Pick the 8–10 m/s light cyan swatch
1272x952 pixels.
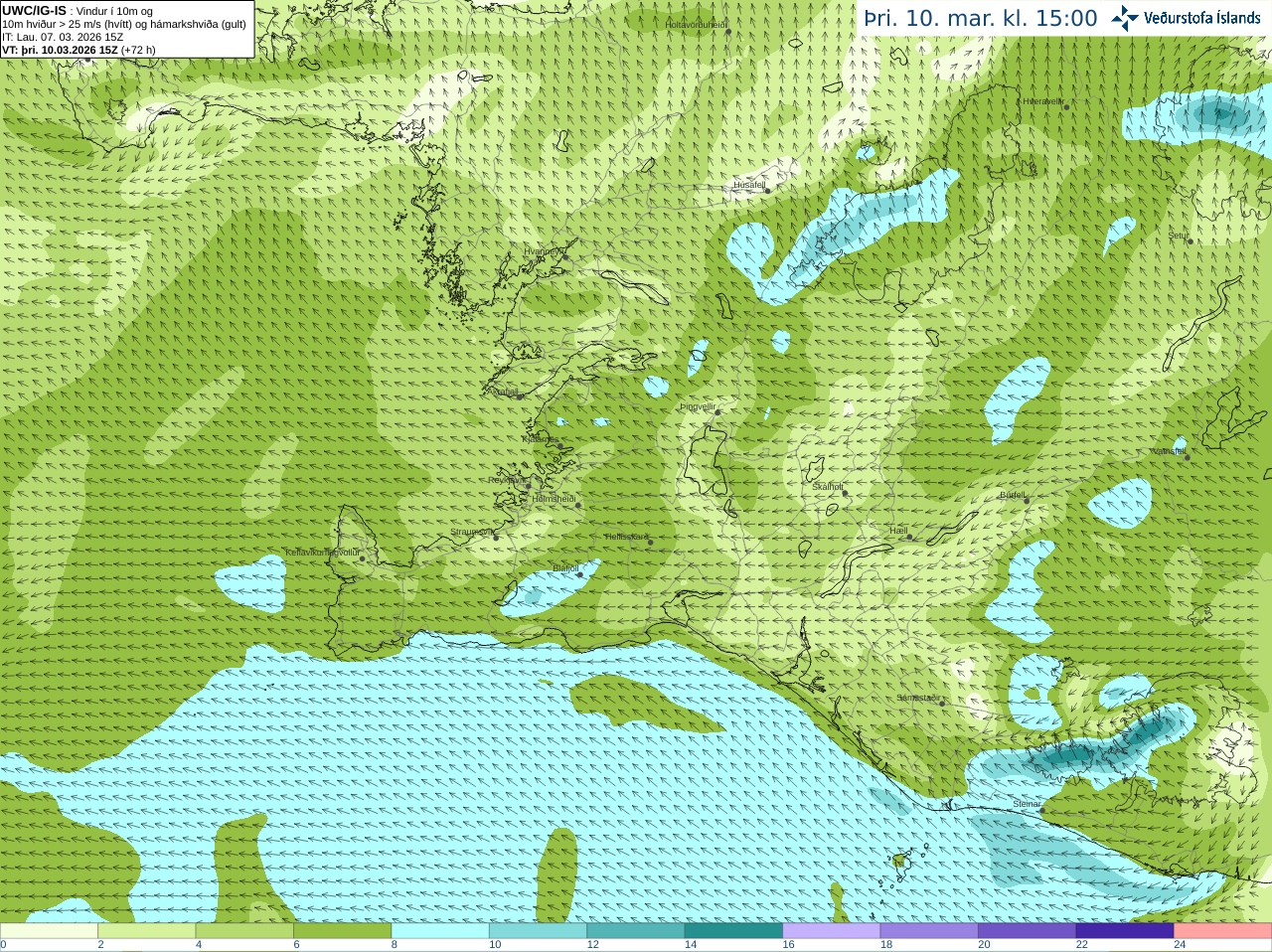point(440,931)
